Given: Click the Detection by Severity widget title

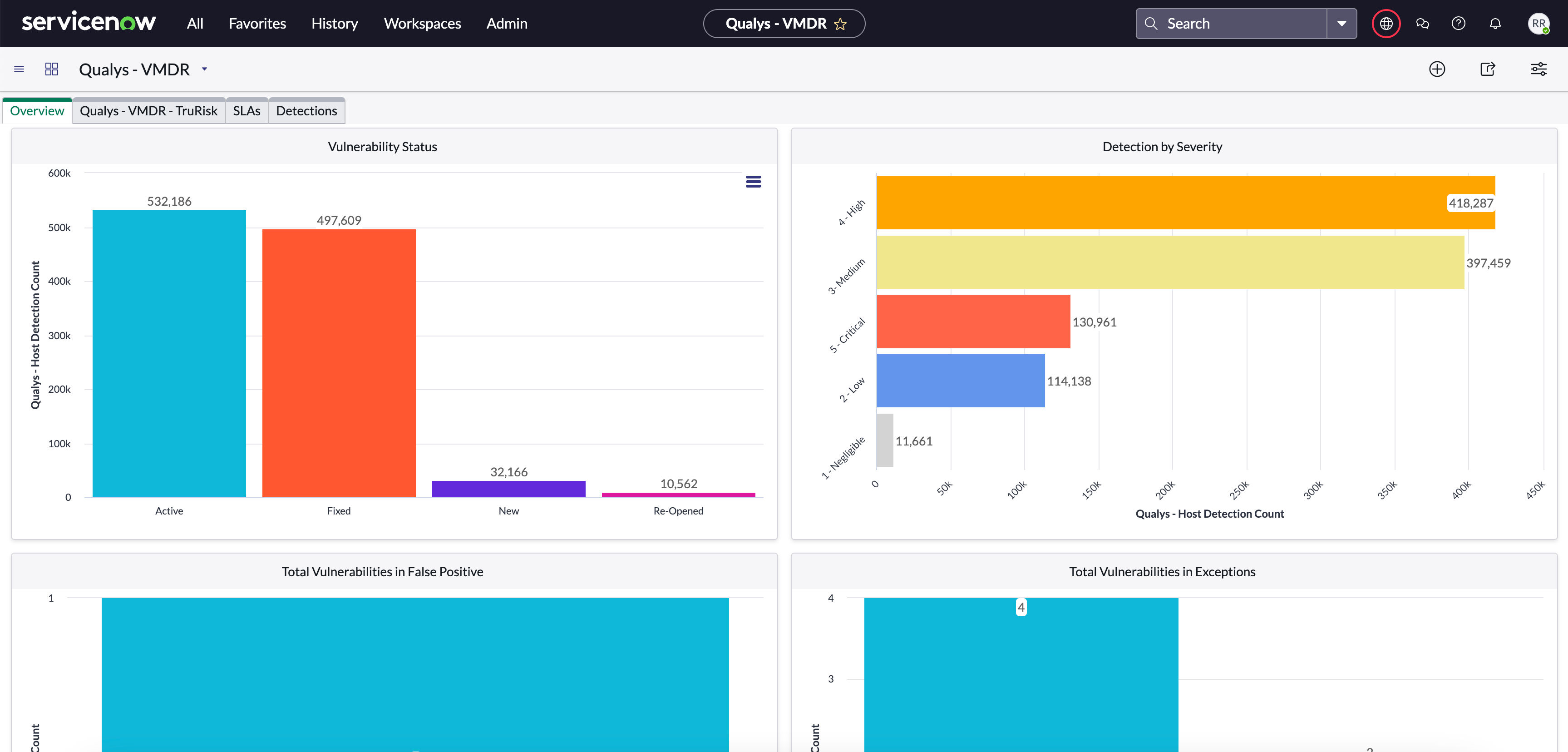Looking at the screenshot, I should [x=1162, y=147].
